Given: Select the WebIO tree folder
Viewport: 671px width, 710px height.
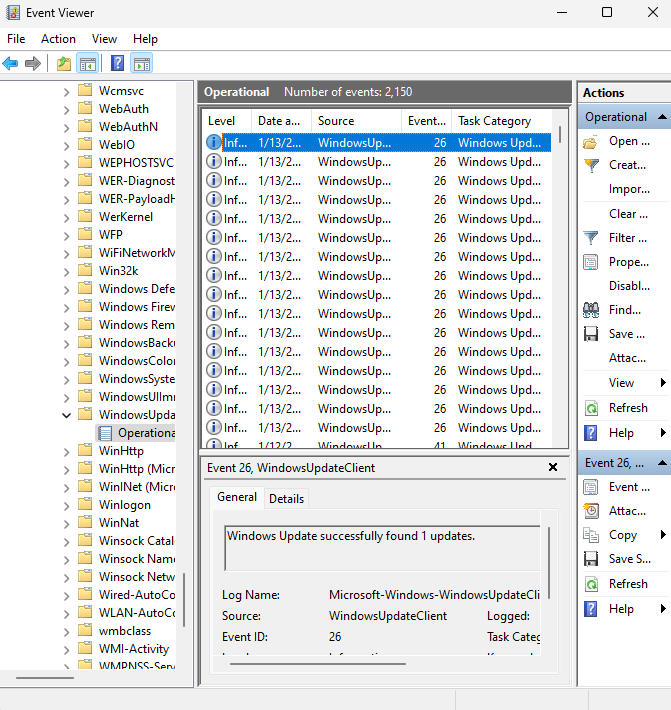Looking at the screenshot, I should (106, 145).
